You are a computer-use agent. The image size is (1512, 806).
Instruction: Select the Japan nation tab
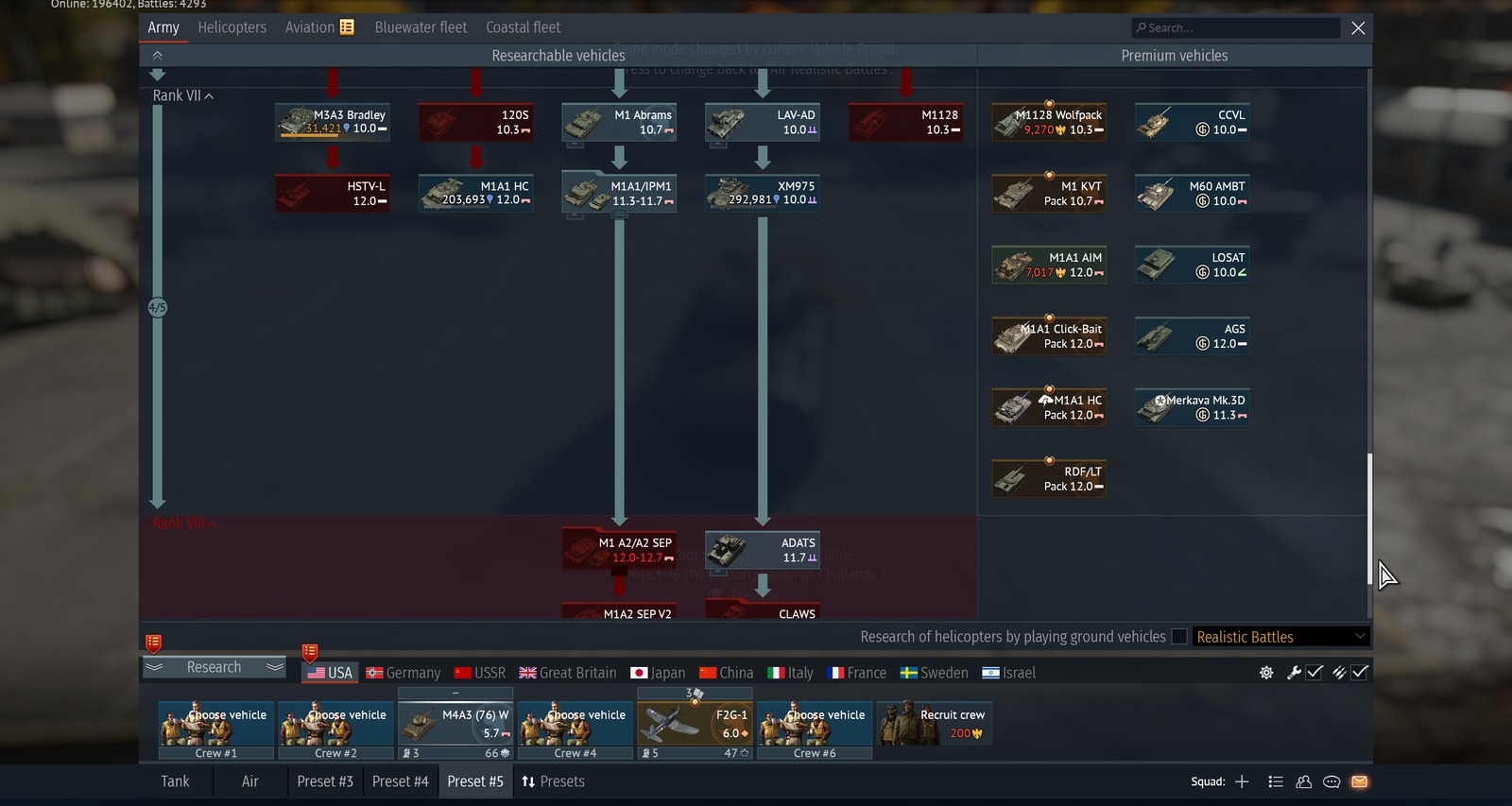point(658,673)
